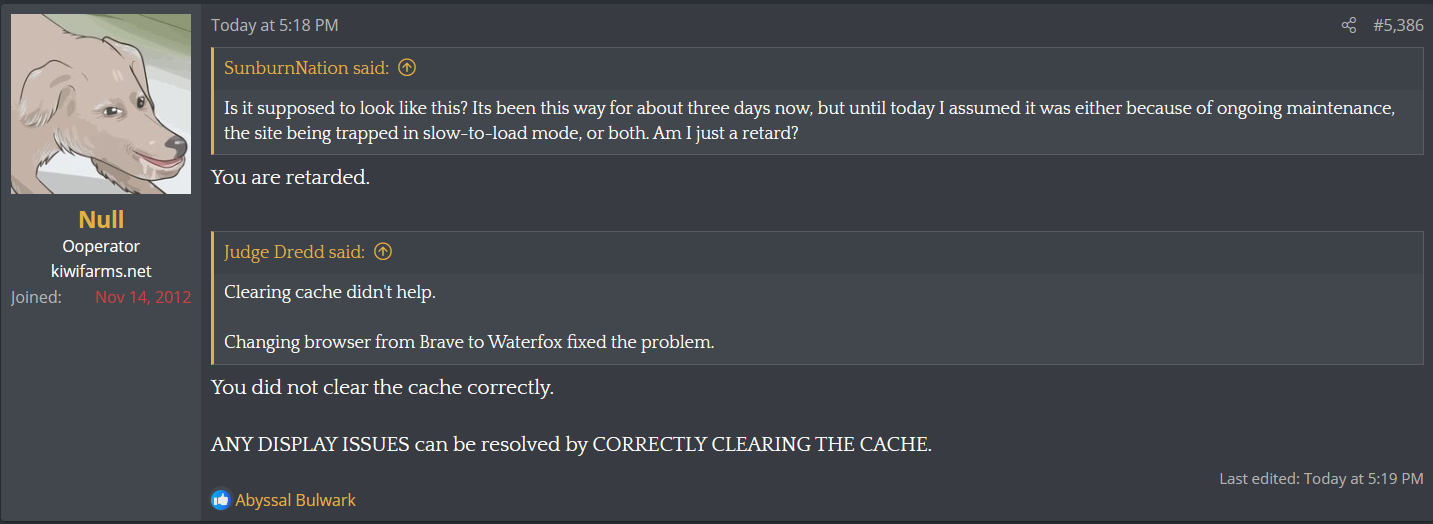Click the up-arrow icon after SunburnNation said
This screenshot has height=524, width=1433.
click(x=407, y=68)
